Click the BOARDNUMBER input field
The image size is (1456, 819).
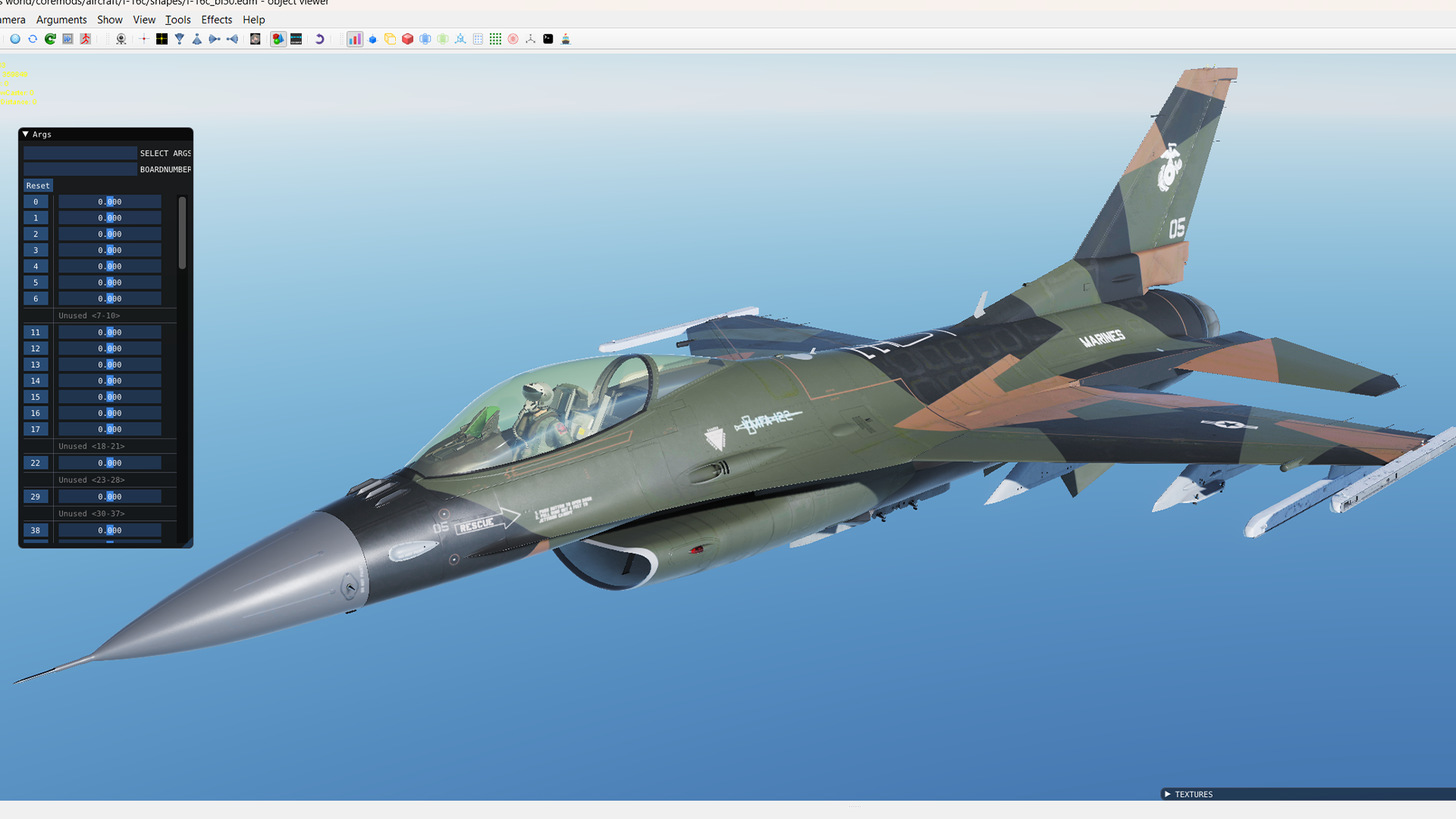pyautogui.click(x=80, y=168)
